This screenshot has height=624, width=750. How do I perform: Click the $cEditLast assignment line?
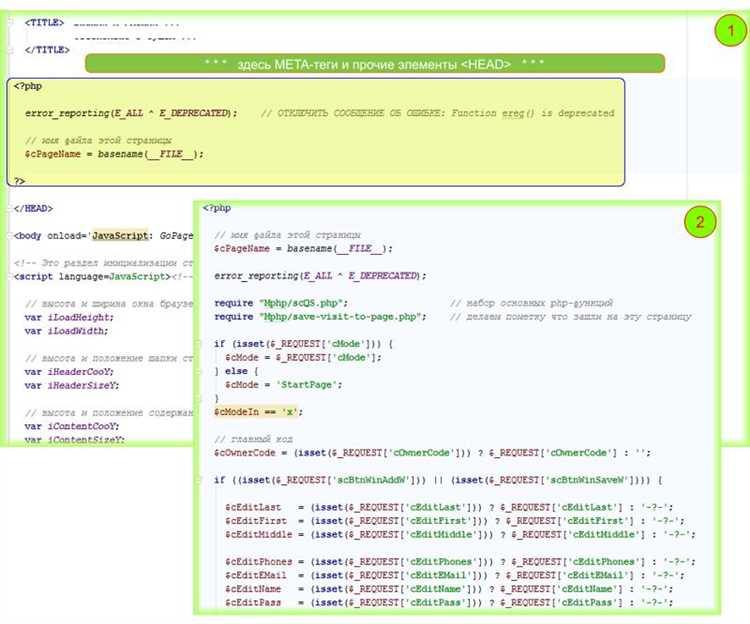pyautogui.click(x=449, y=507)
